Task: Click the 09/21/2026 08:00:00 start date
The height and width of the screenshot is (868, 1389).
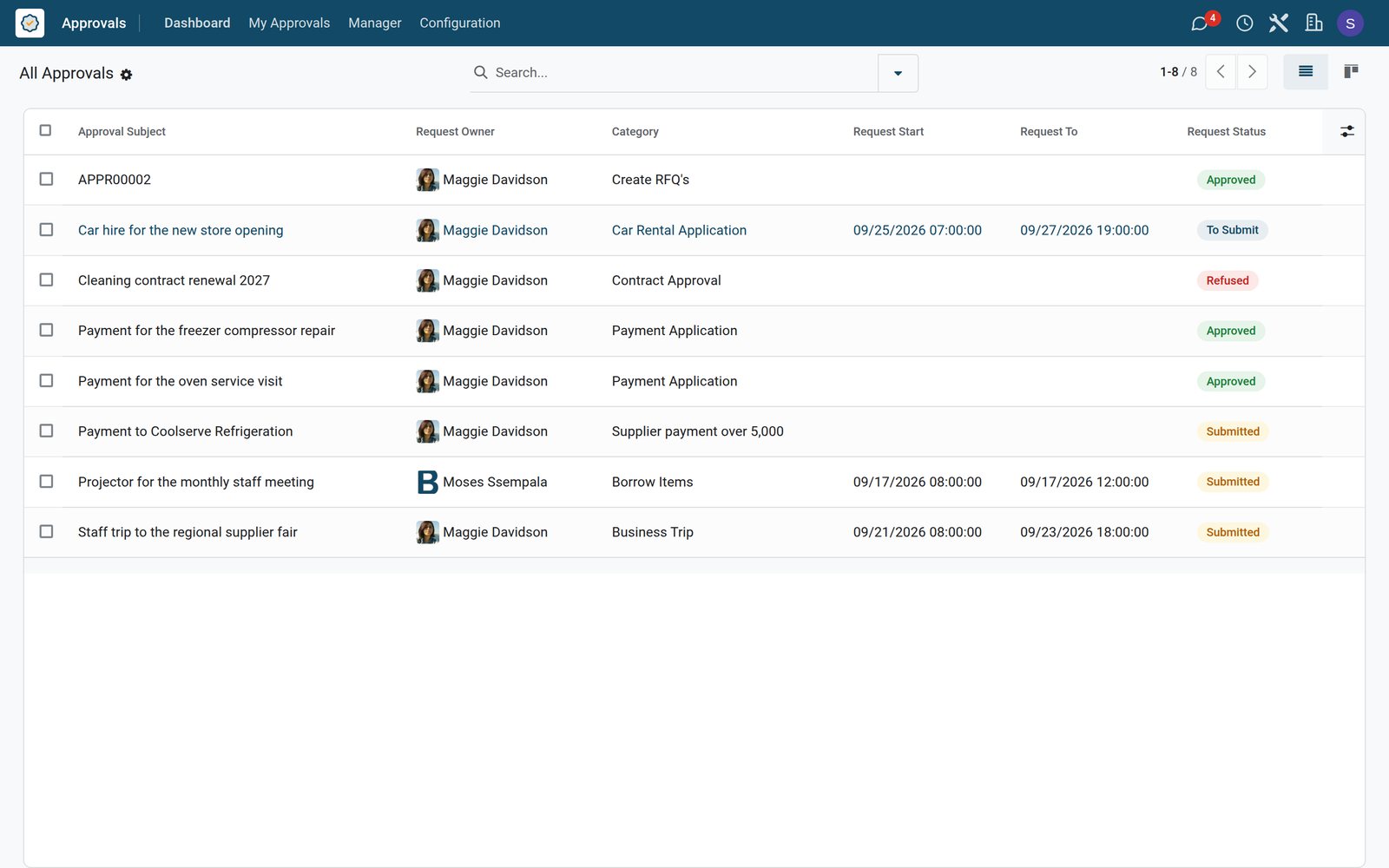Action: coord(917,532)
